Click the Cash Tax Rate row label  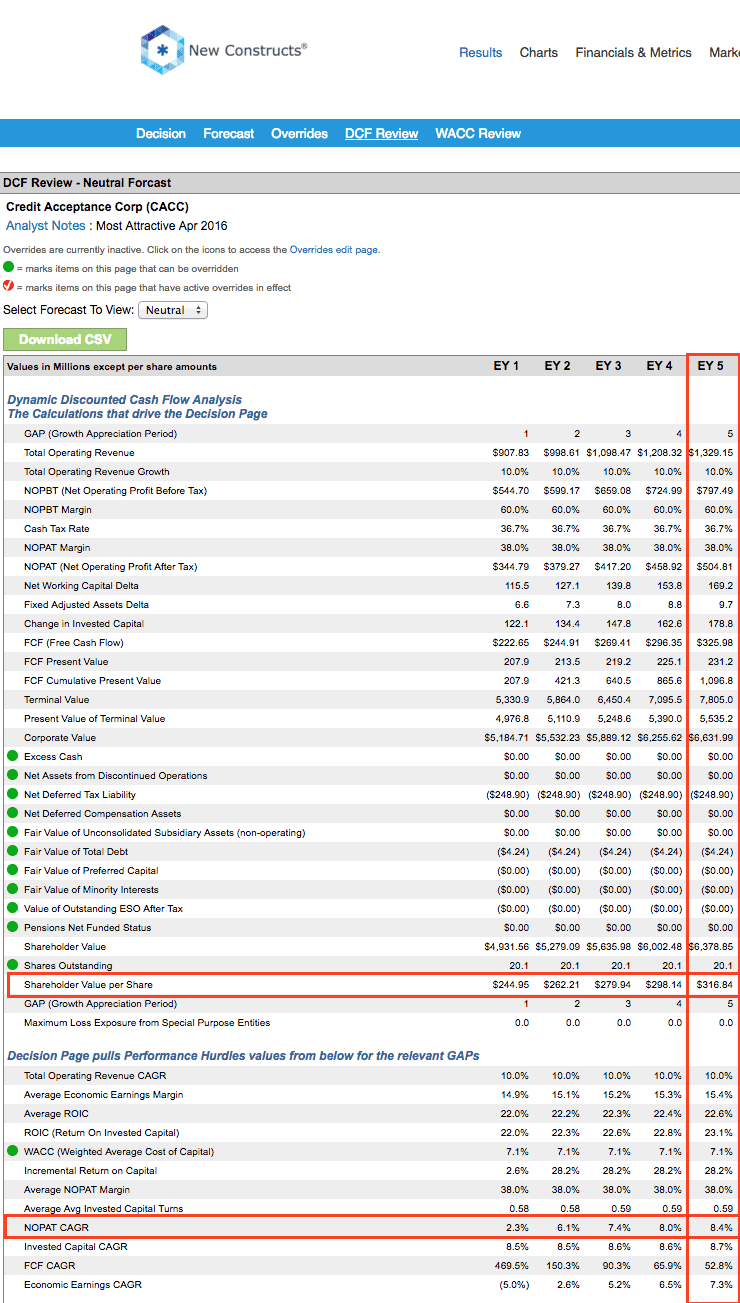coord(56,529)
